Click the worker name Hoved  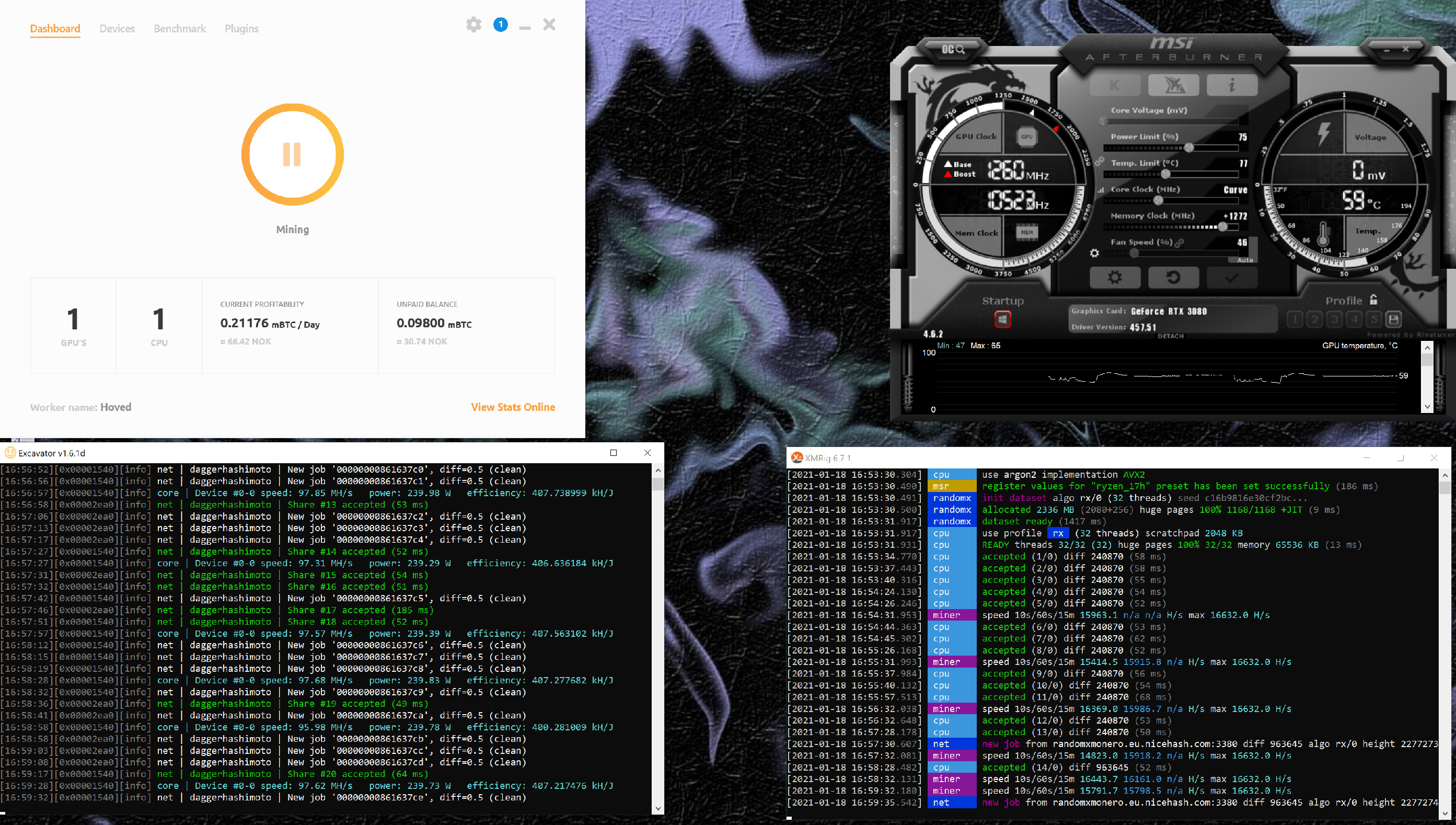point(115,407)
